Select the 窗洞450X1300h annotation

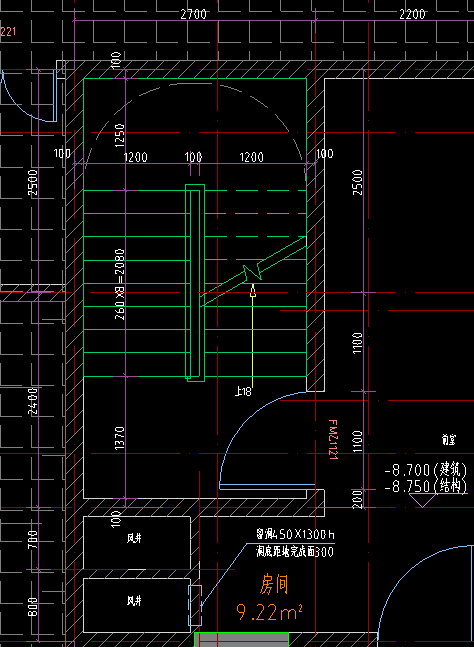[x=295, y=535]
